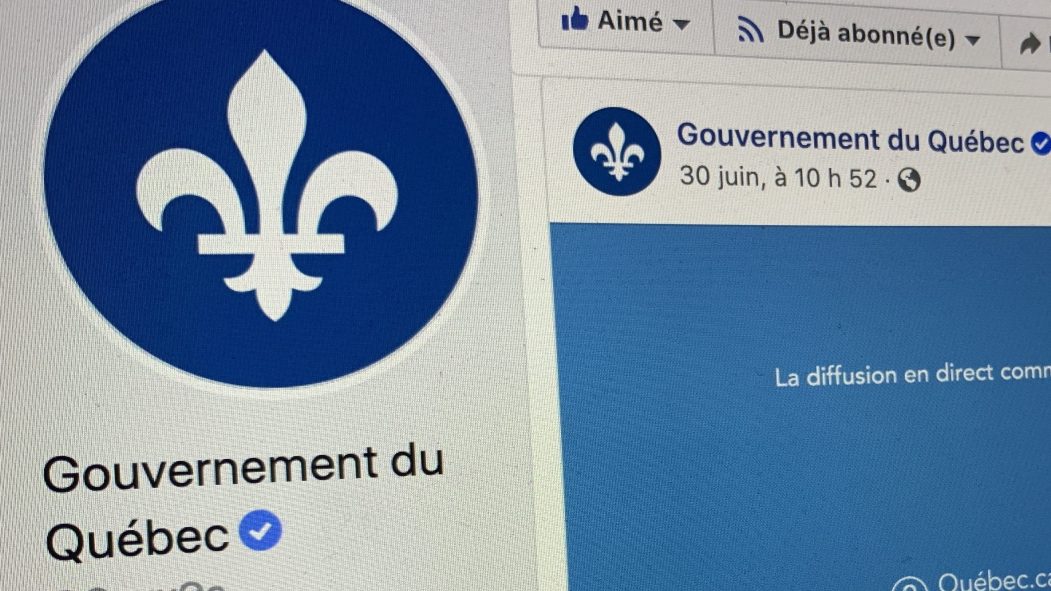Click the Aimé button label
This screenshot has height=591, width=1051.
pos(629,21)
